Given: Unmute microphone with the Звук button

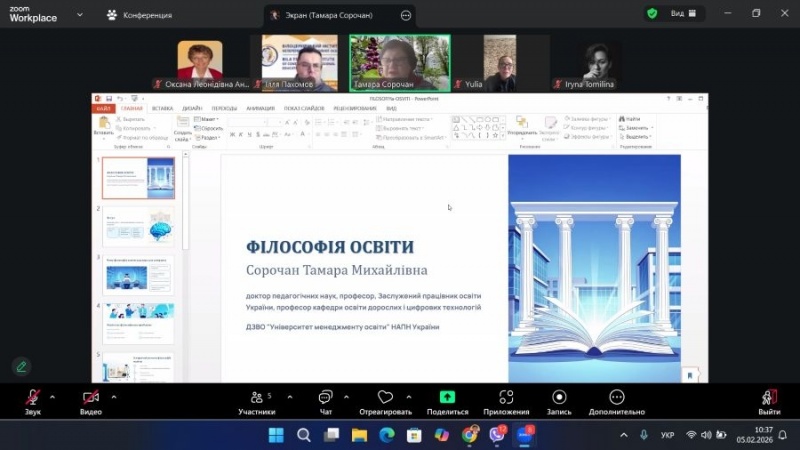Looking at the screenshot, I should point(33,398).
